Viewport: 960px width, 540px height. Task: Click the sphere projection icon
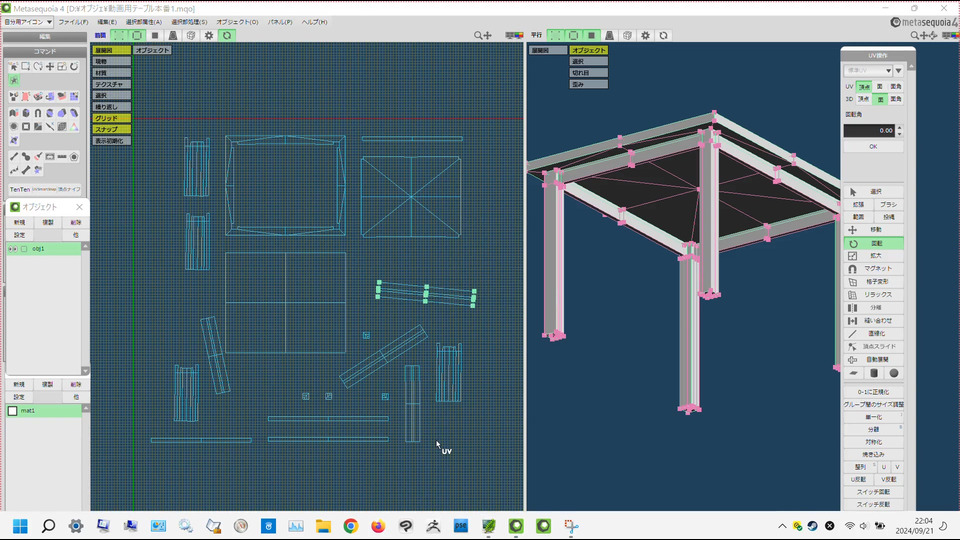894,373
